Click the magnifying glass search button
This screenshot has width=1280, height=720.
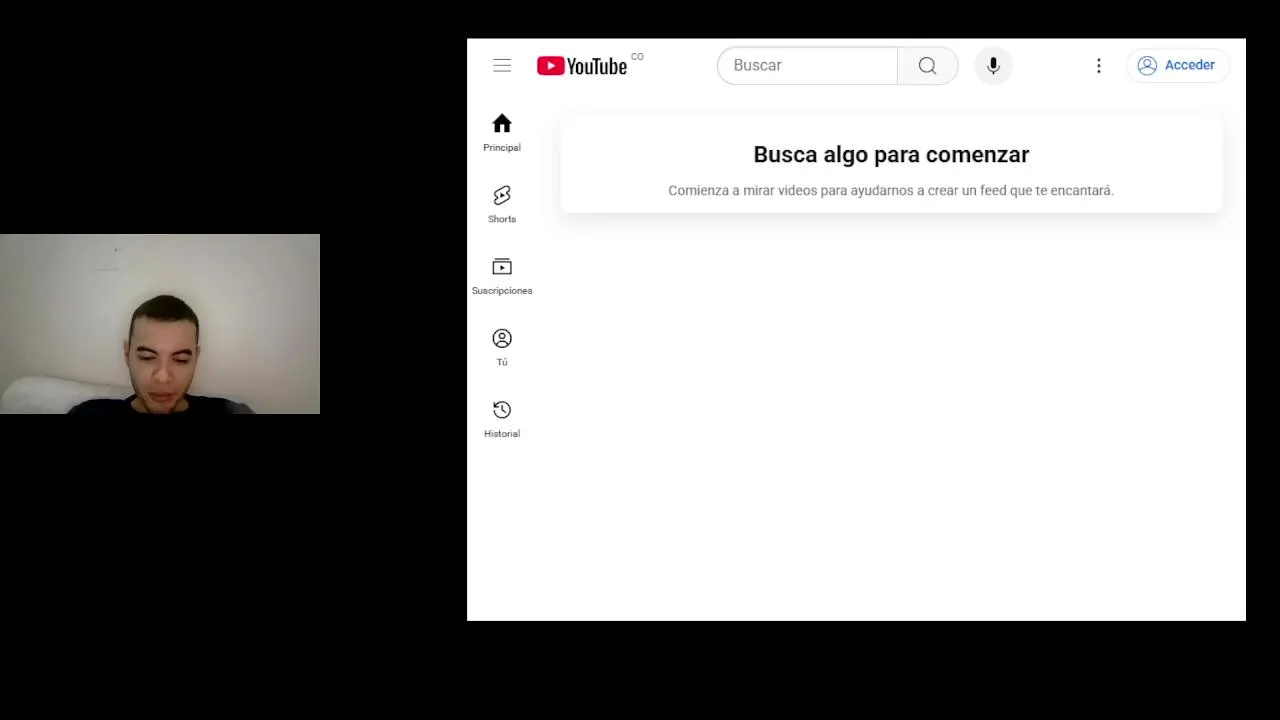tap(928, 65)
